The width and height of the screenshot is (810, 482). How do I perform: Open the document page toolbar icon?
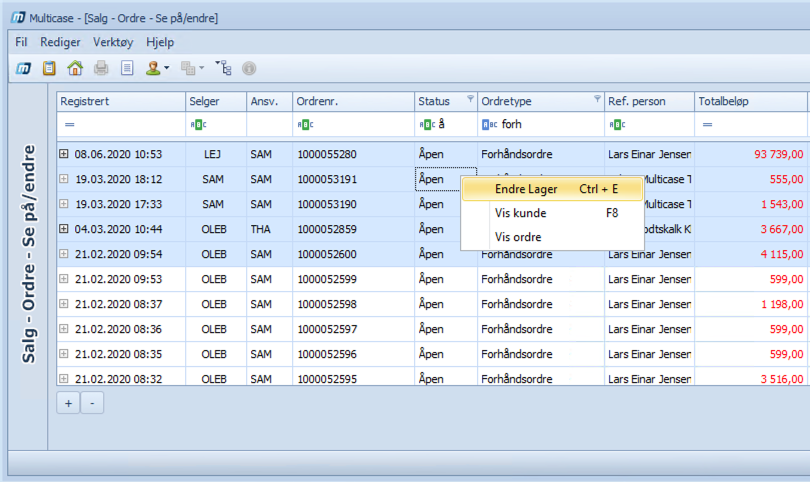pos(127,68)
